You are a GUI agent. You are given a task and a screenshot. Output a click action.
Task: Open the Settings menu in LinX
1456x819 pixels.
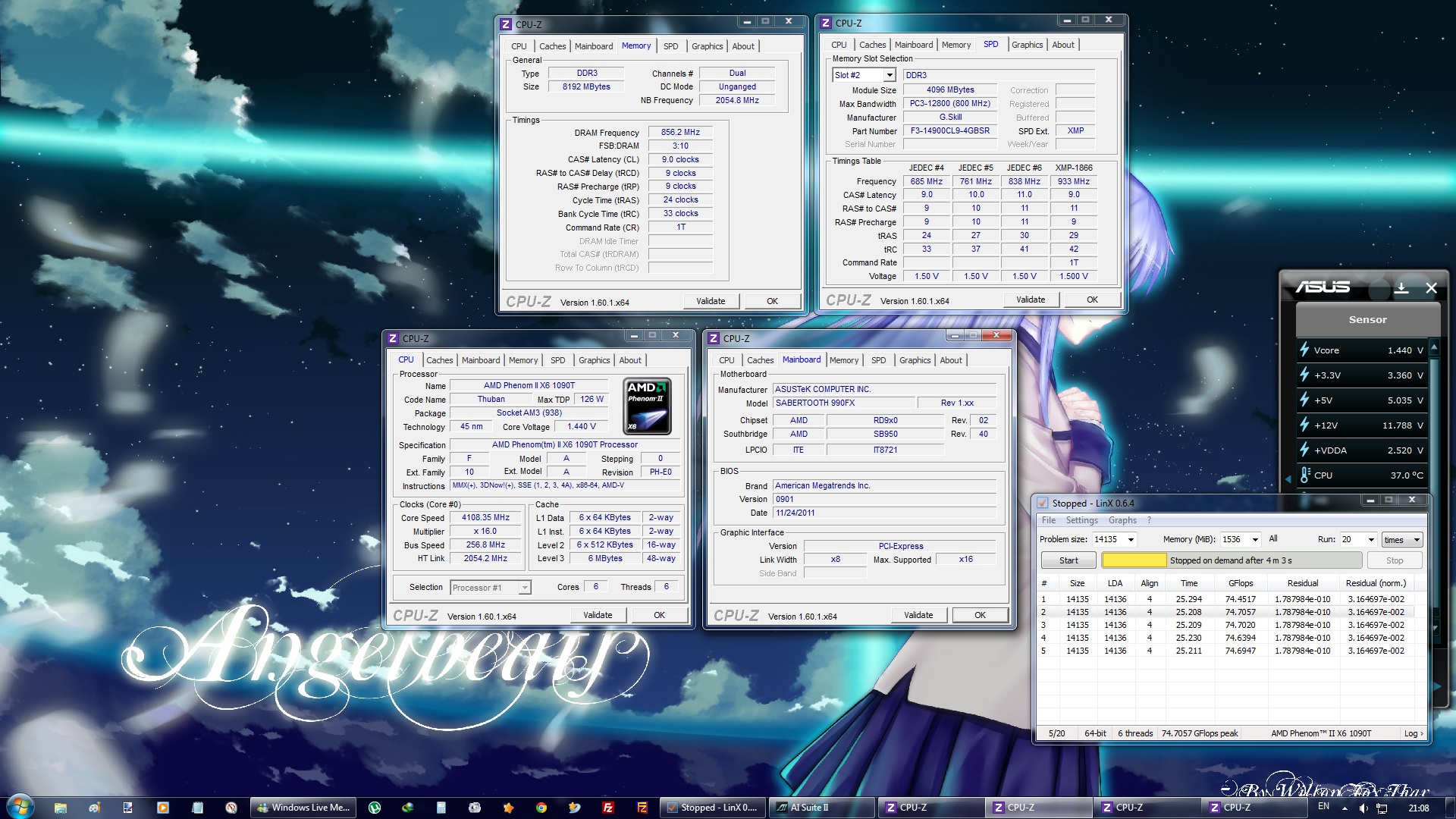coord(1081,520)
